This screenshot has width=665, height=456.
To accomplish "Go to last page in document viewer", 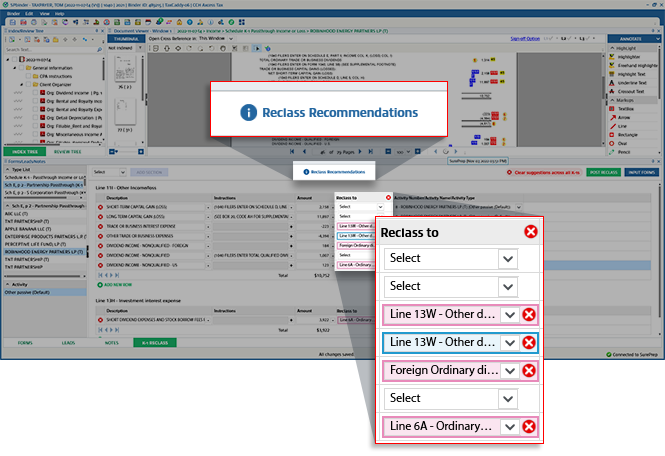I will tap(371, 151).
